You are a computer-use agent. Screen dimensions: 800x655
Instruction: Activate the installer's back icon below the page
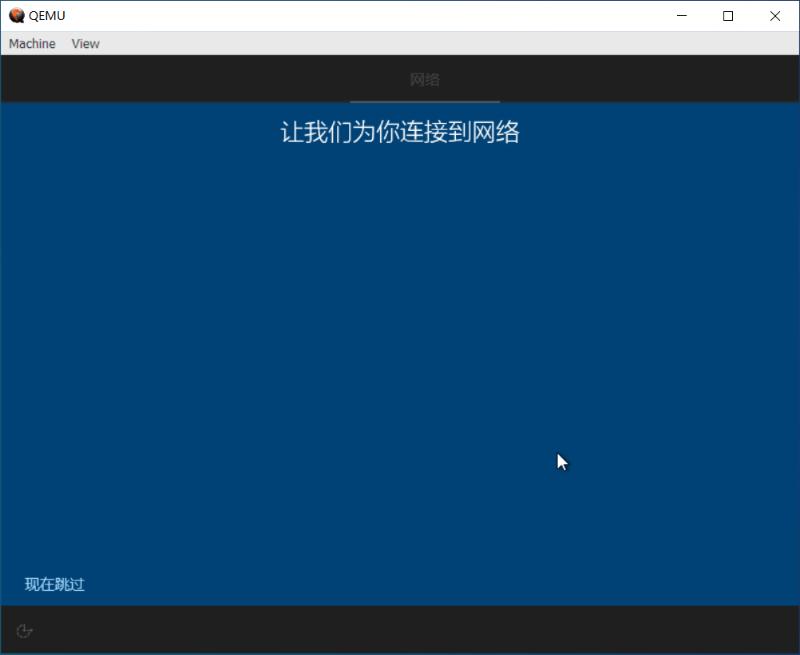(x=24, y=632)
